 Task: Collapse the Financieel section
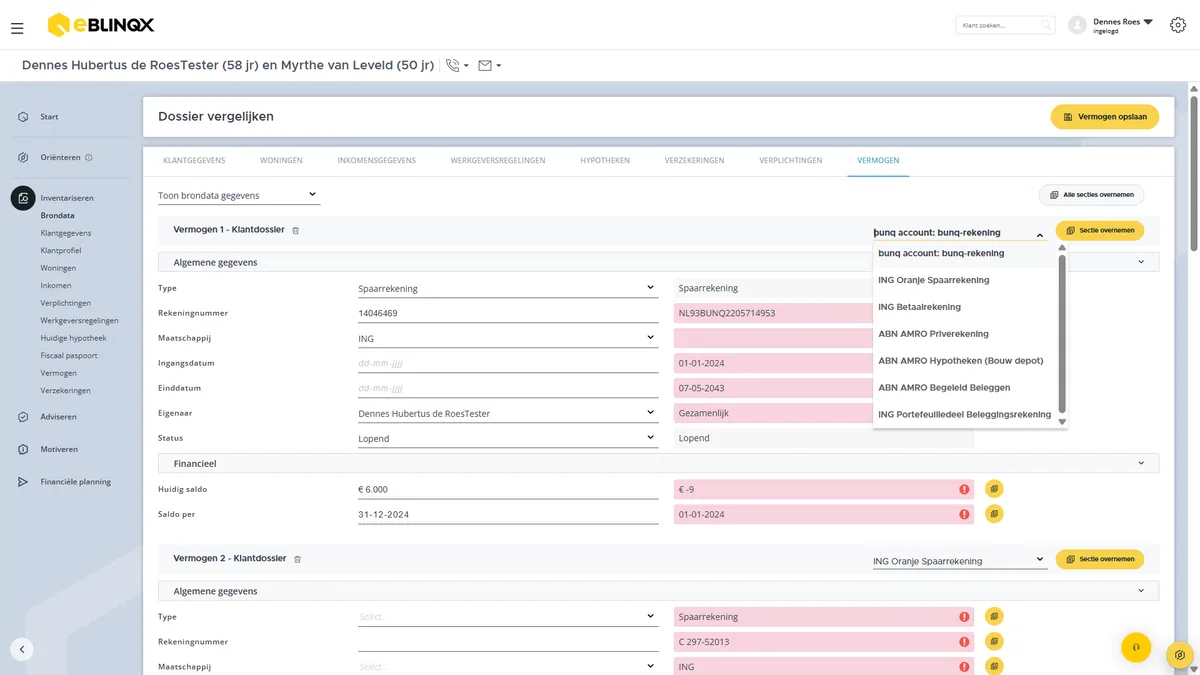tap(1141, 463)
